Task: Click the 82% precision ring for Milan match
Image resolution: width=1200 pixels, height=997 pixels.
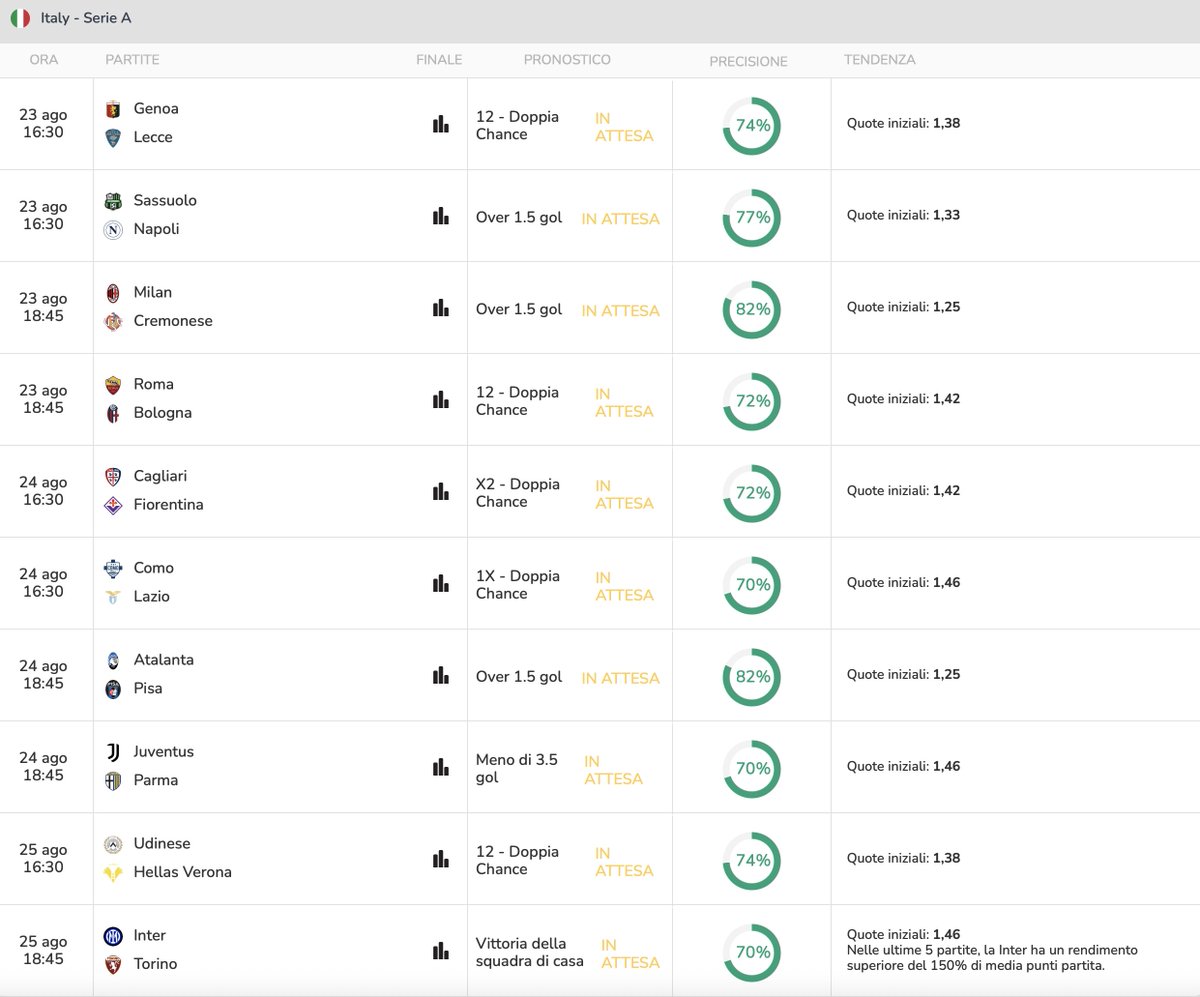Action: 752,310
